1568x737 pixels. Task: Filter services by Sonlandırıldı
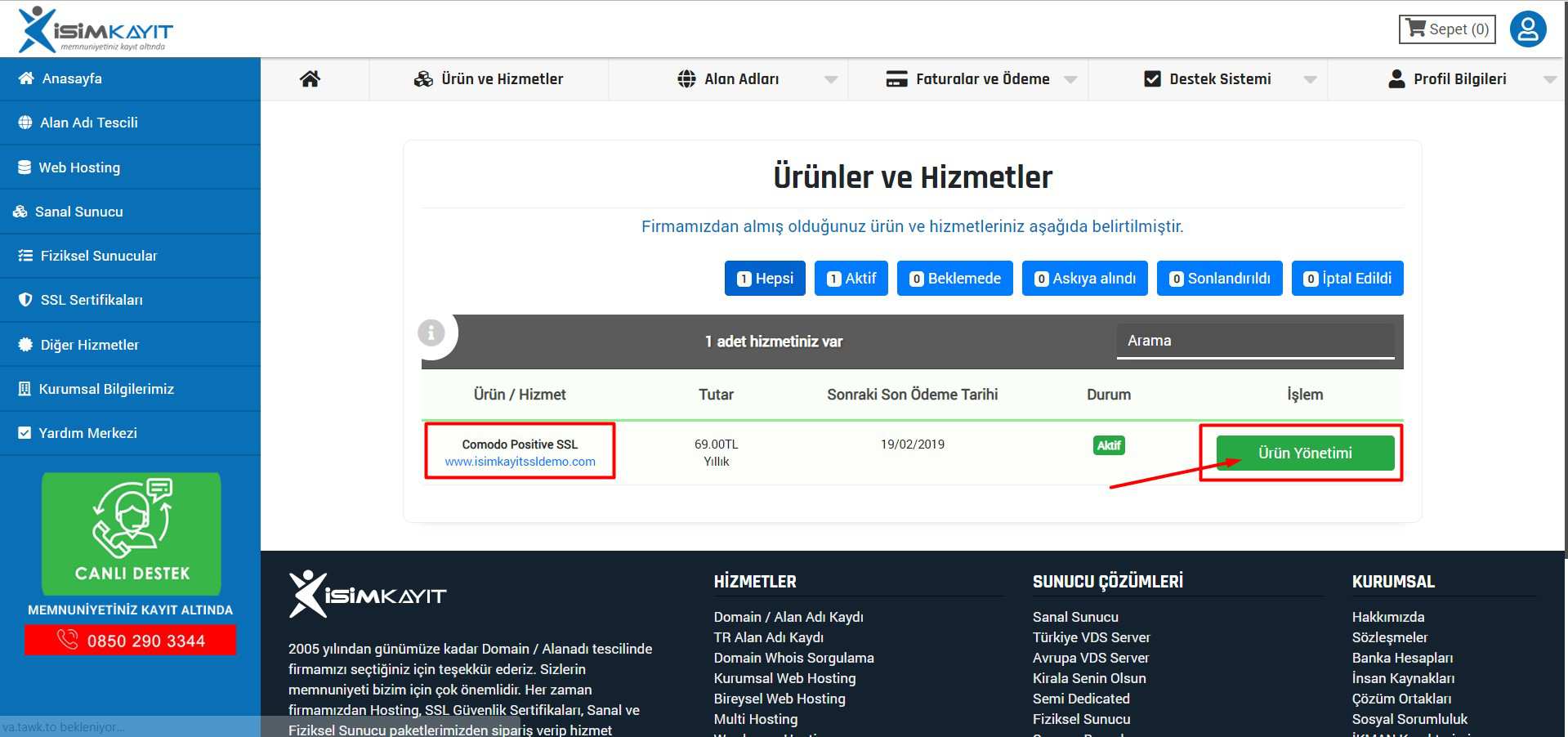1220,279
